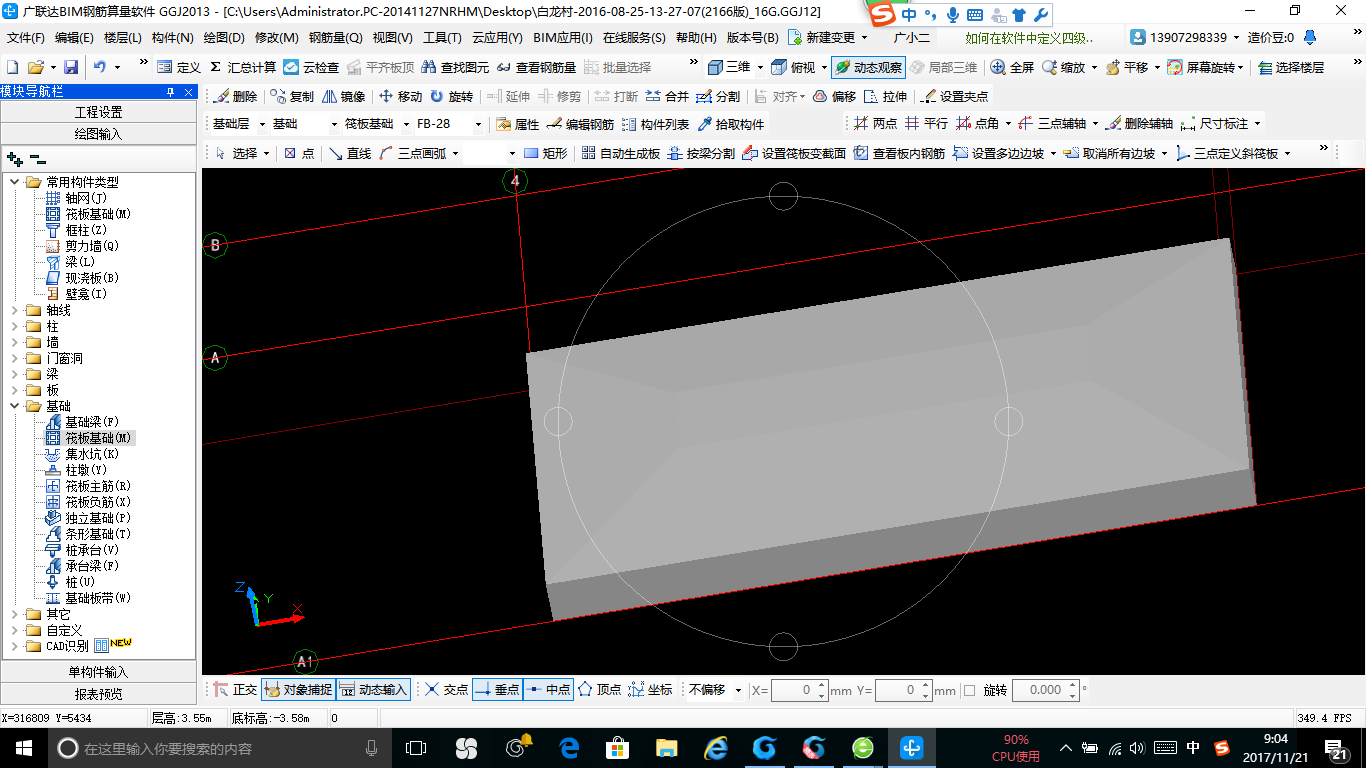The image size is (1366, 768).
Task: Select the 动态观察 orbit view tool
Action: tap(868, 67)
